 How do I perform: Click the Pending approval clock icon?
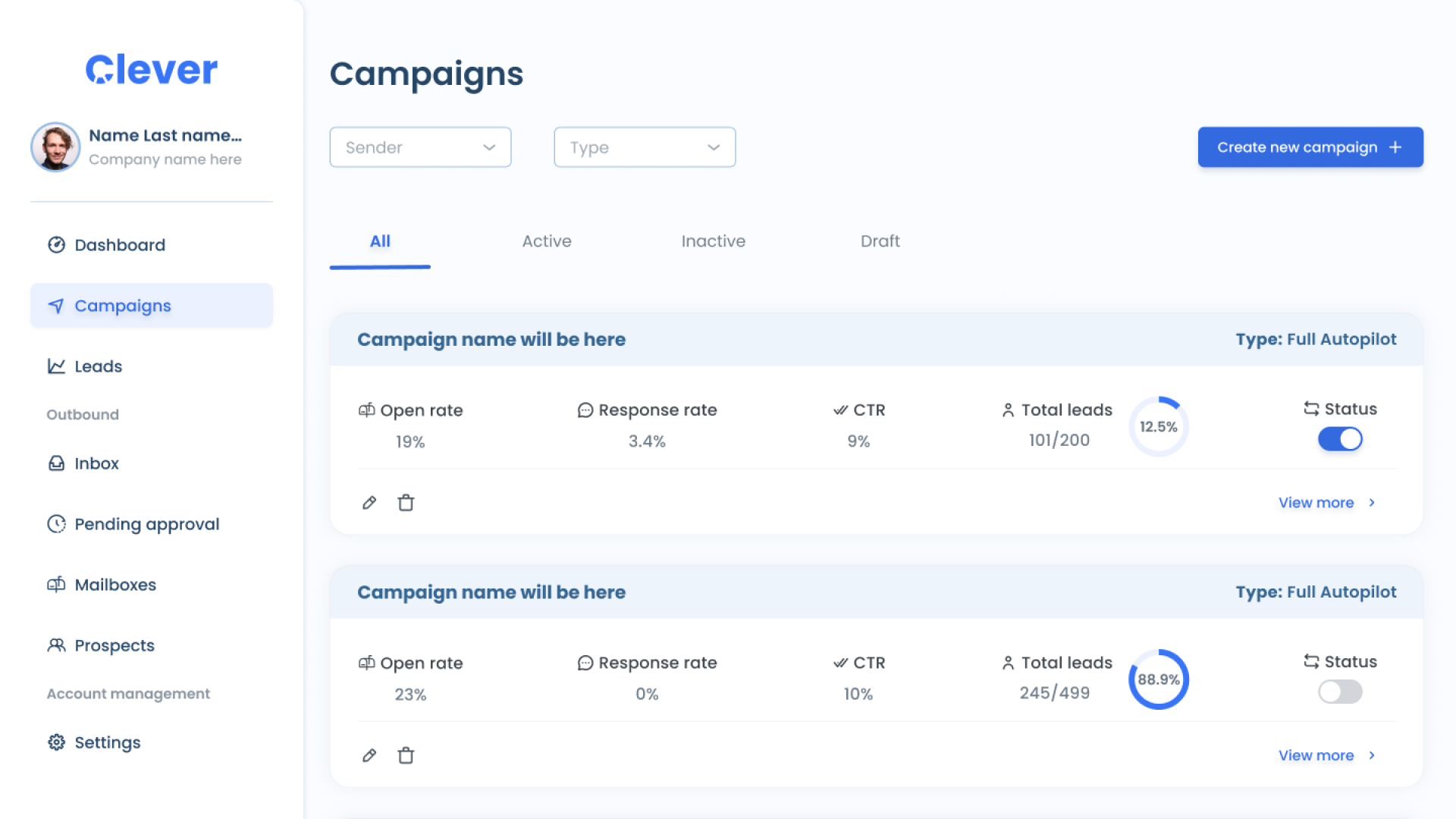coord(56,524)
